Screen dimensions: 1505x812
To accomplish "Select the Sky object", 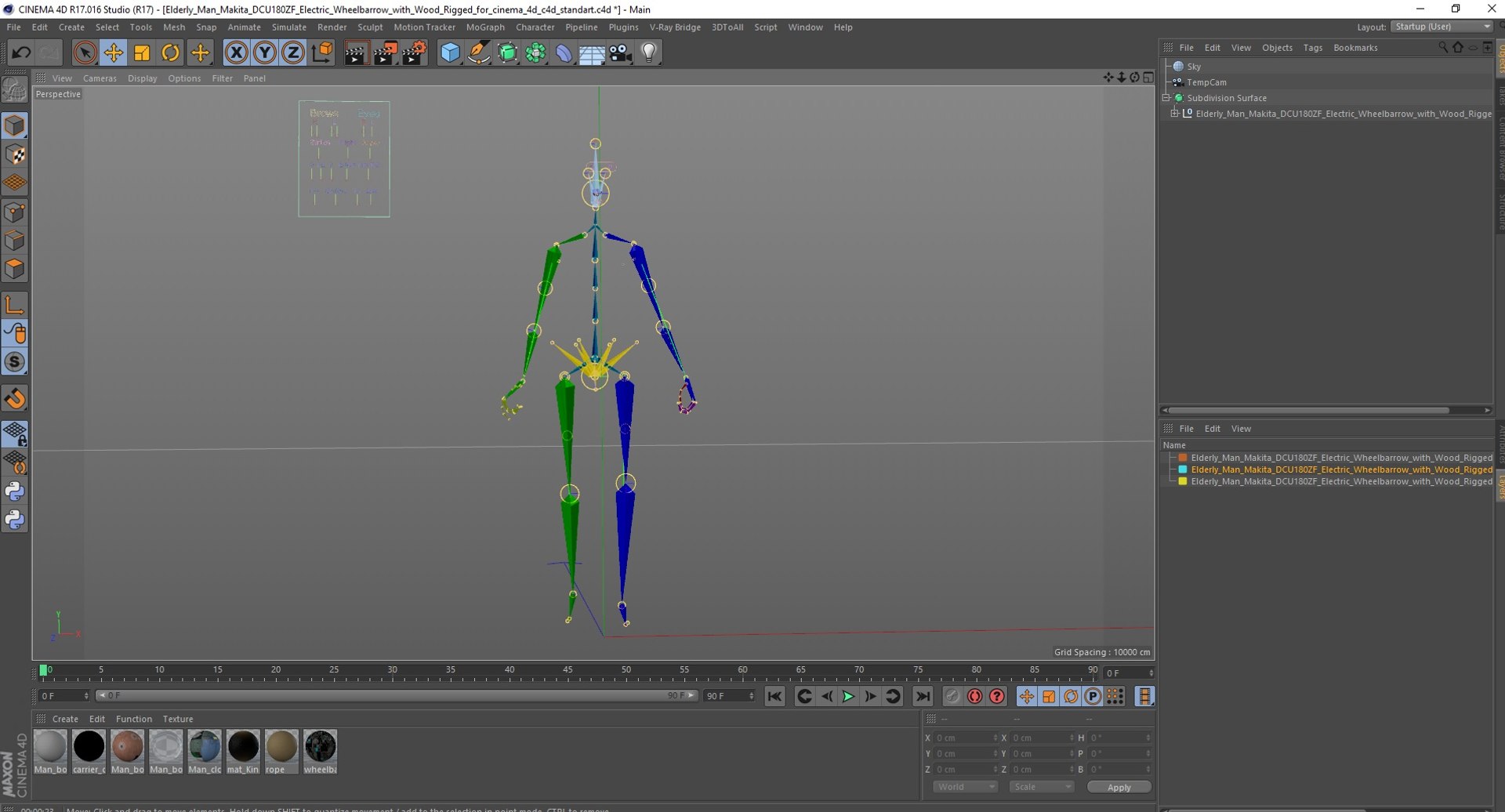I will click(x=1194, y=67).
